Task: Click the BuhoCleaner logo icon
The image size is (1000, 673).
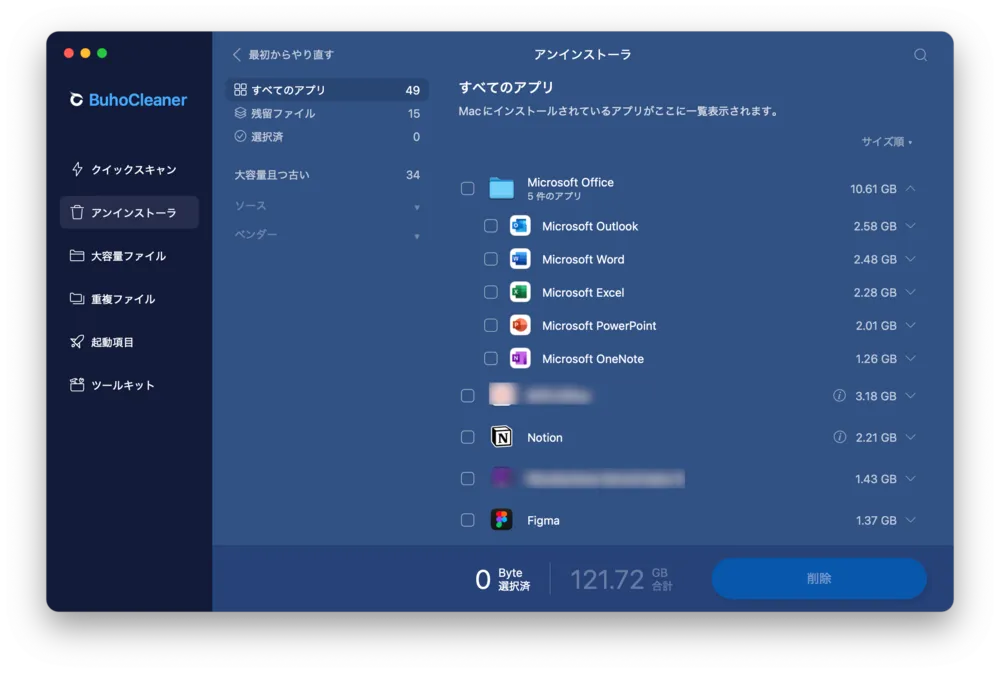Action: [x=76, y=100]
